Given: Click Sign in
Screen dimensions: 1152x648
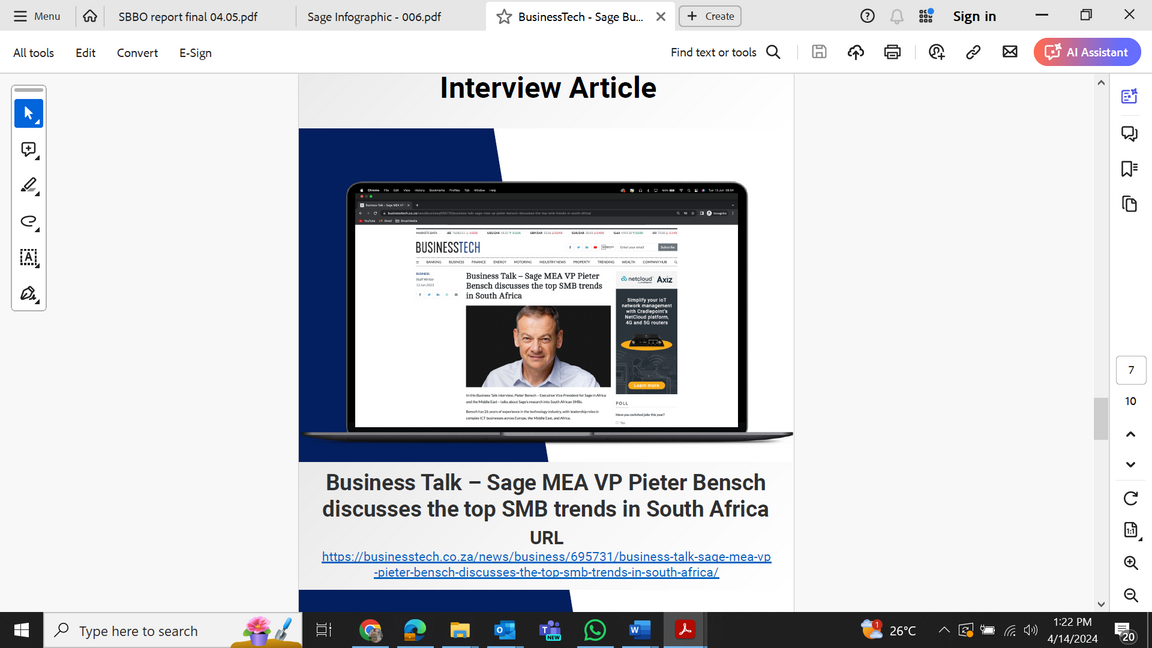Looking at the screenshot, I should click(974, 16).
